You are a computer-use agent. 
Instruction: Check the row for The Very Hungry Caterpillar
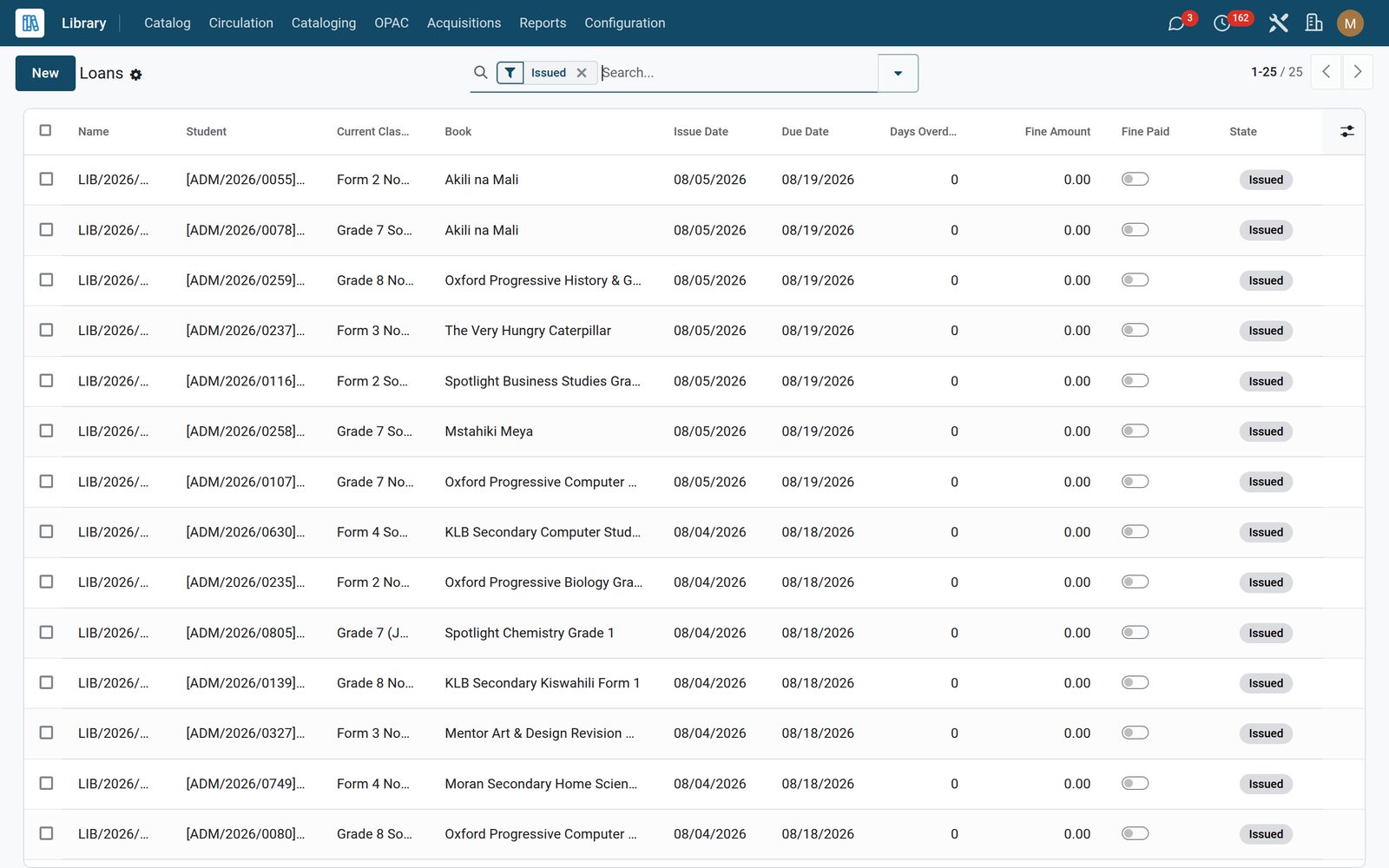click(46, 330)
